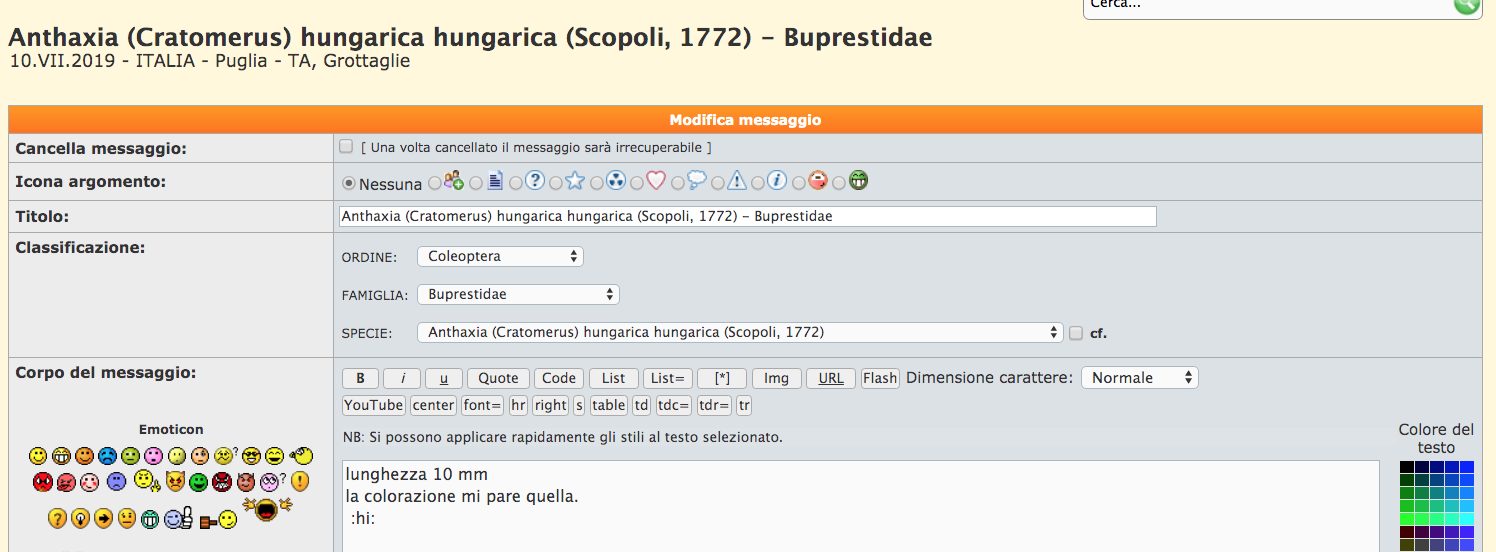Tick the Cancella messaggio checkbox

coord(346,147)
